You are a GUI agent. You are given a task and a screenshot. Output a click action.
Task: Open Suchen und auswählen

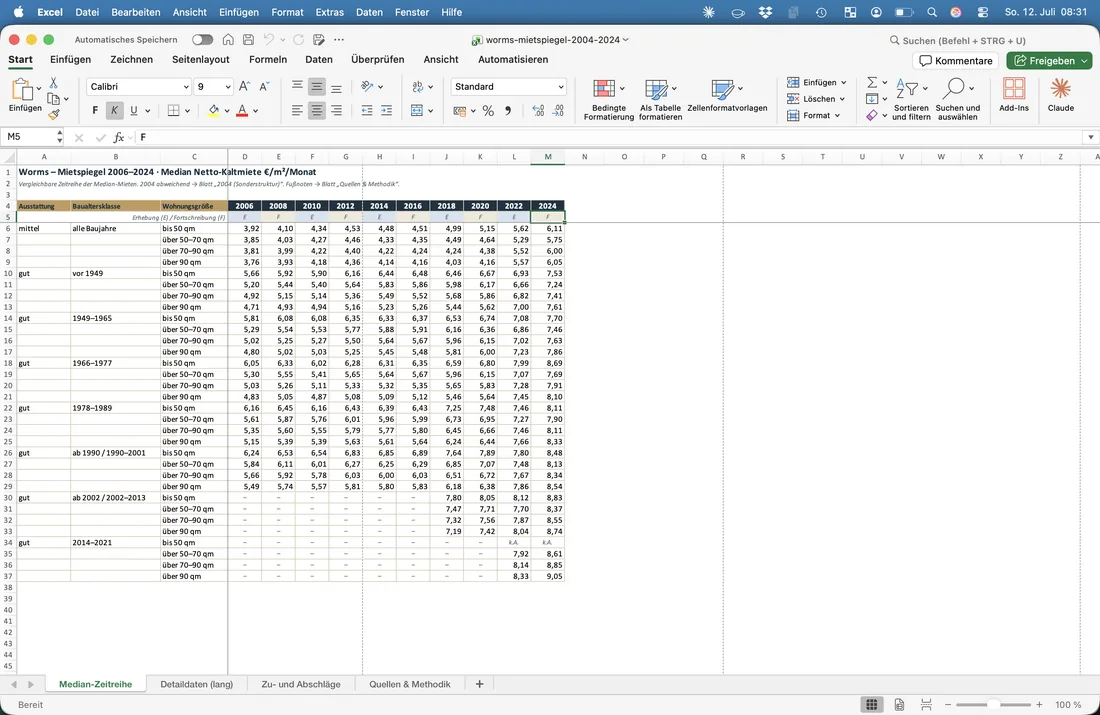click(x=958, y=99)
